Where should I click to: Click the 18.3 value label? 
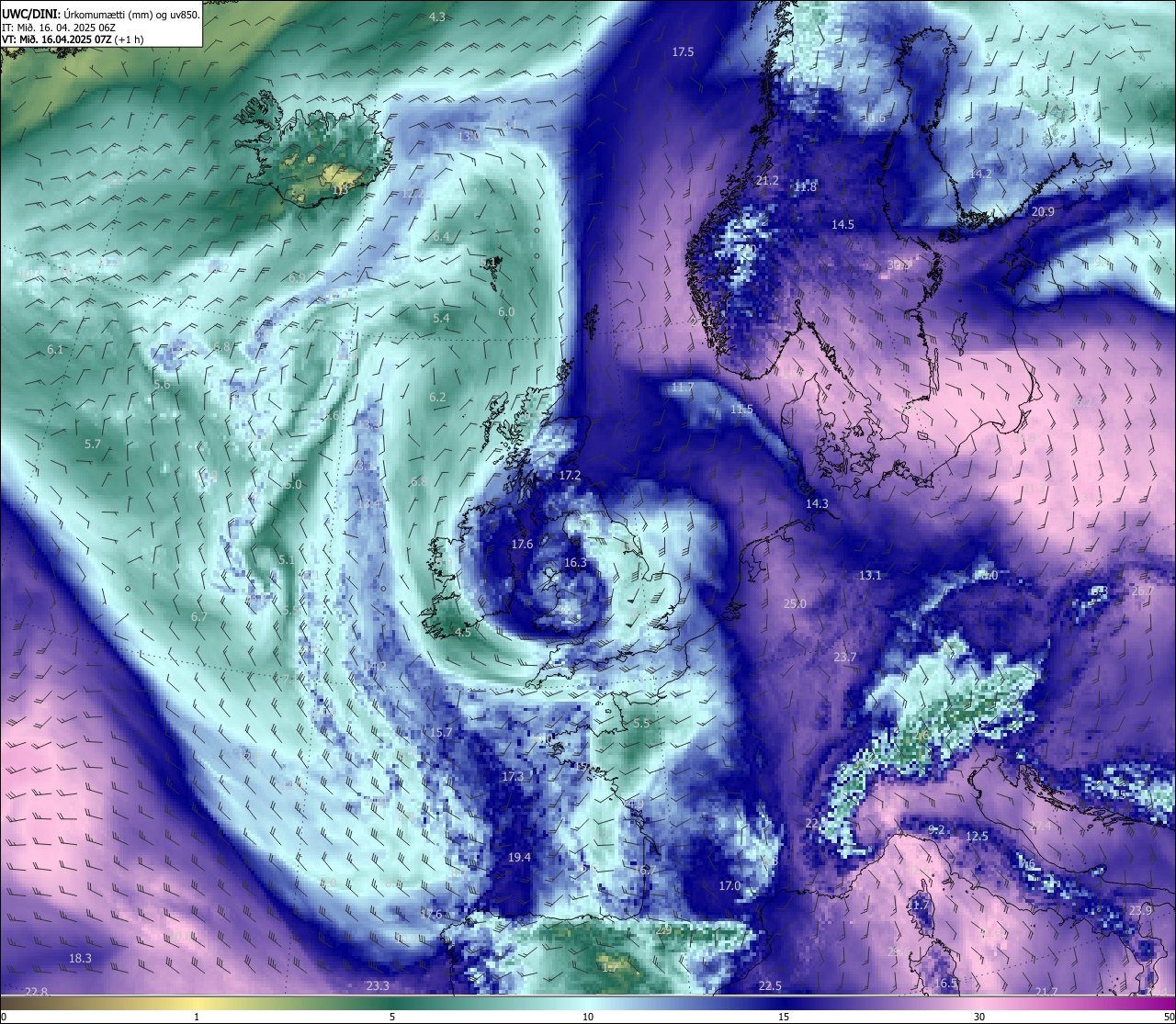tap(81, 959)
